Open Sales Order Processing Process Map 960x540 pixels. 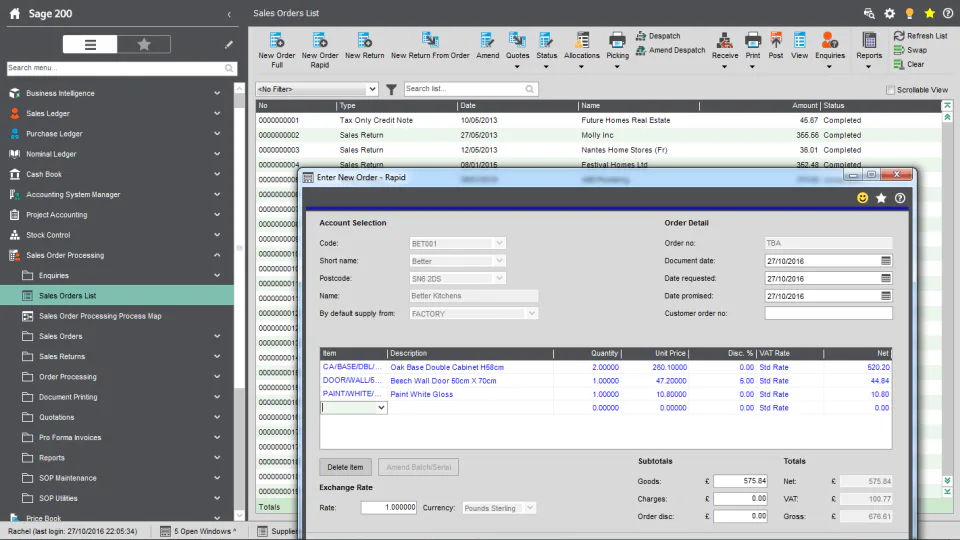[100, 316]
